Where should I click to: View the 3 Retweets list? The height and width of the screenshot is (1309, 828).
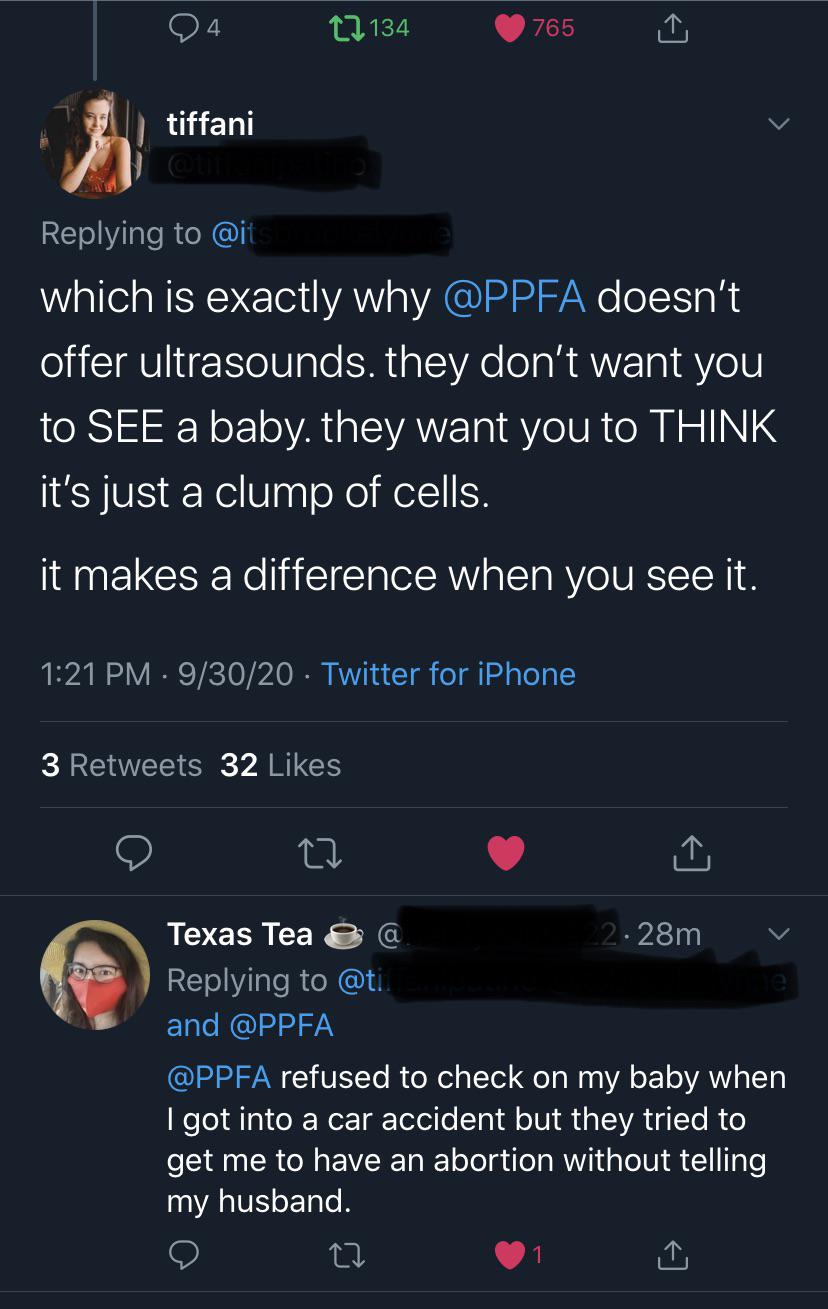pos(121,765)
